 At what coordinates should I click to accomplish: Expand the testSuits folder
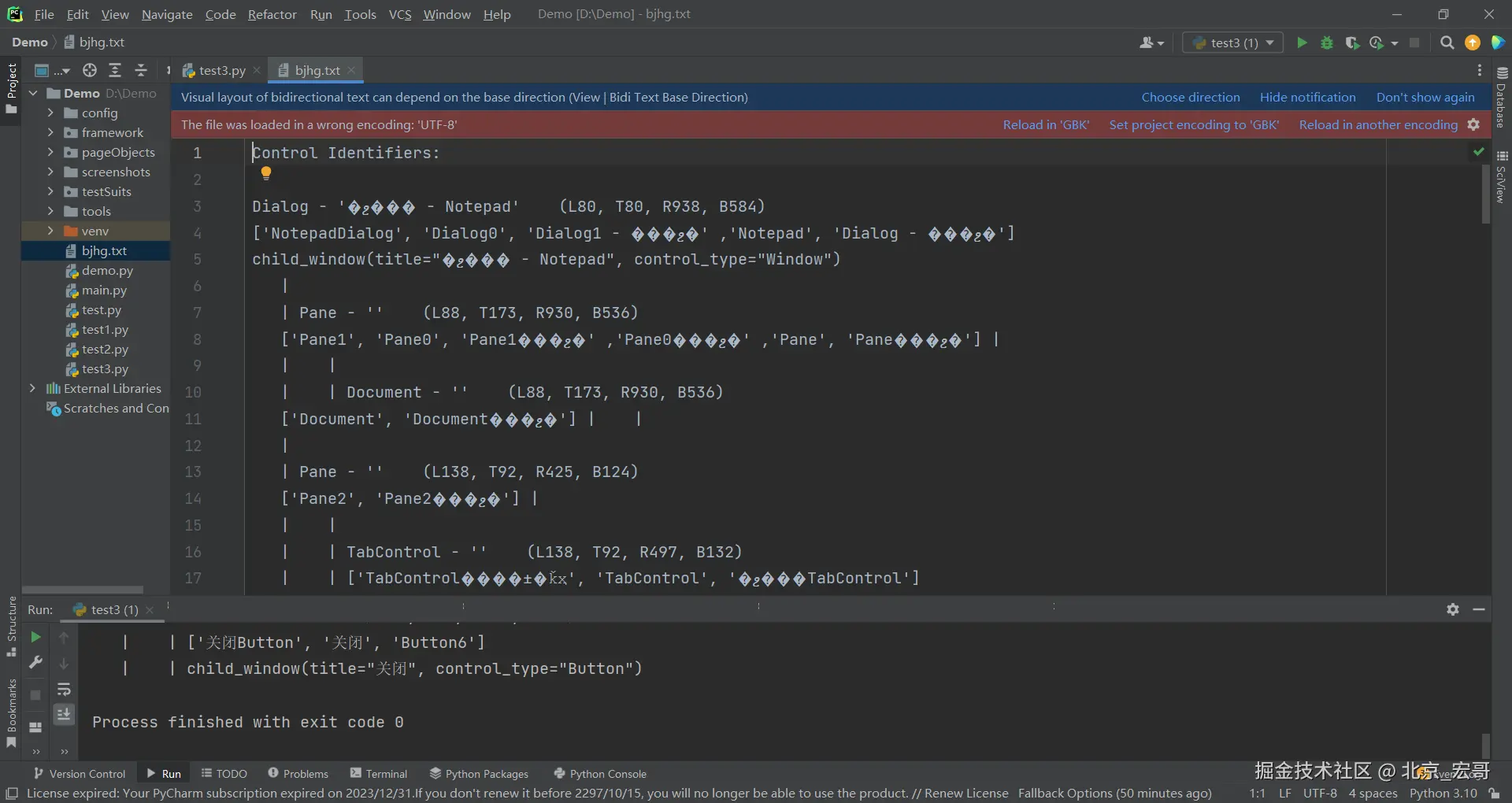(x=50, y=191)
